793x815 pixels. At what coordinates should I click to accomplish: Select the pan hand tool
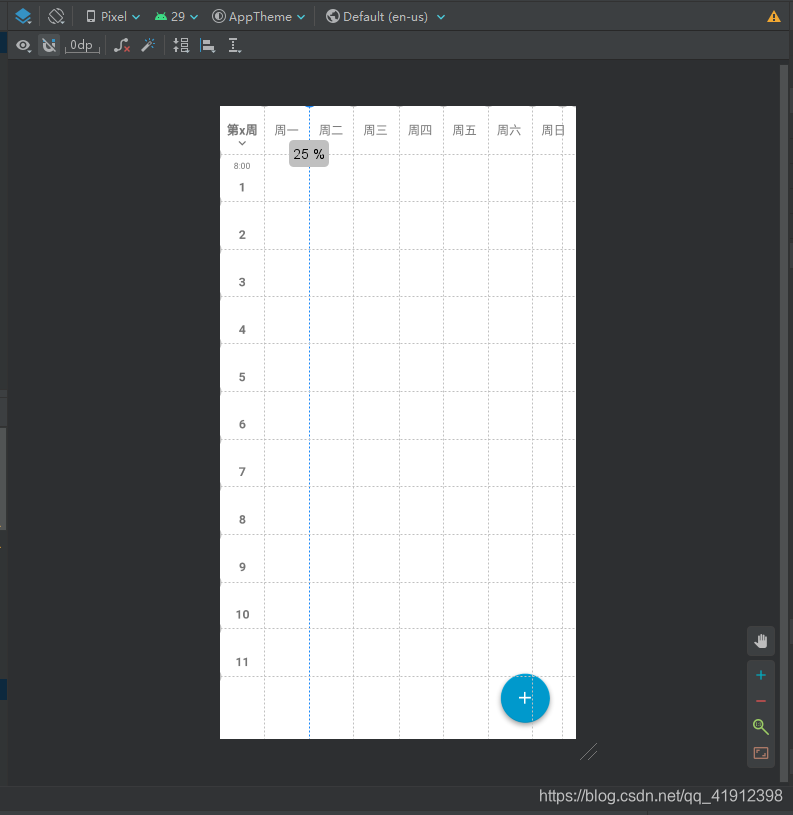(x=761, y=641)
